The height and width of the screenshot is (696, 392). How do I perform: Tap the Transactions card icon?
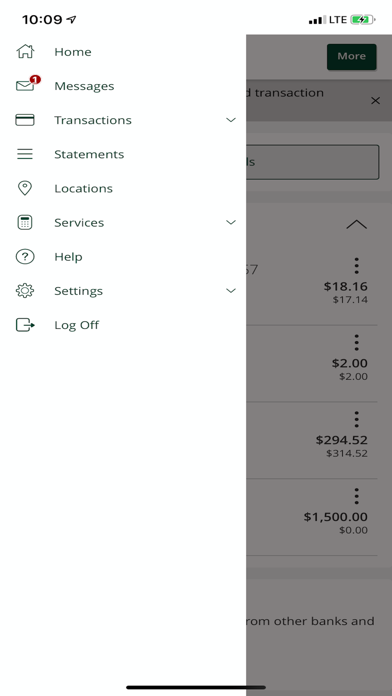point(25,120)
